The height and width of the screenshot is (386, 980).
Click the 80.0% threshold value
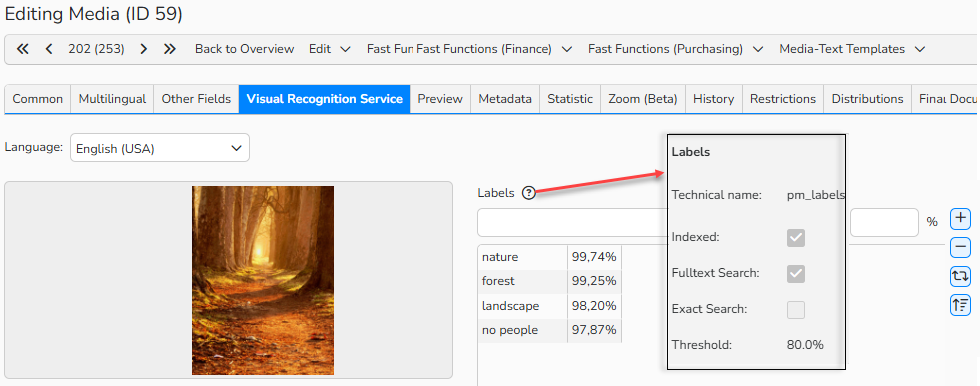[805, 345]
